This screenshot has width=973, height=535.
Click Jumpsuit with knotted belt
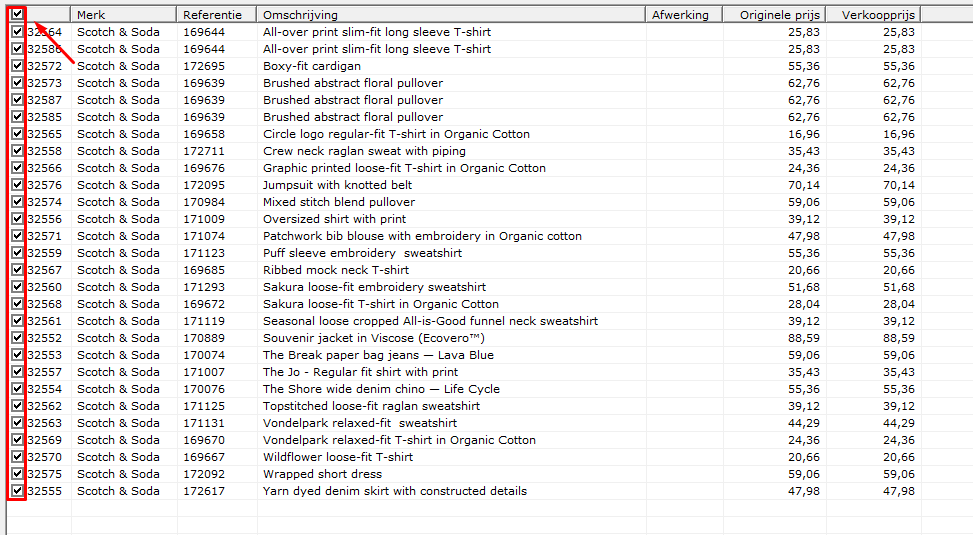tap(338, 185)
